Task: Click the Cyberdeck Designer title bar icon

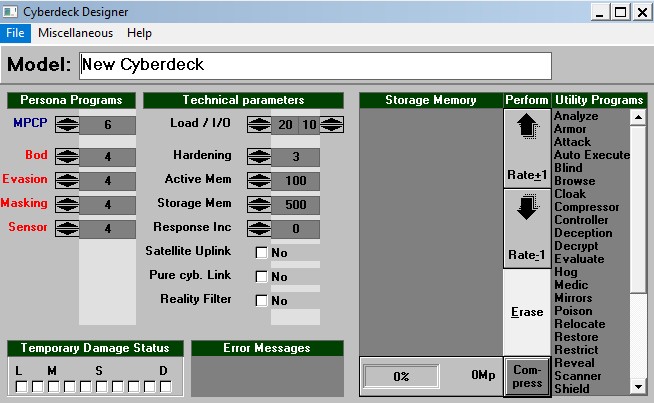Action: [x=10, y=12]
